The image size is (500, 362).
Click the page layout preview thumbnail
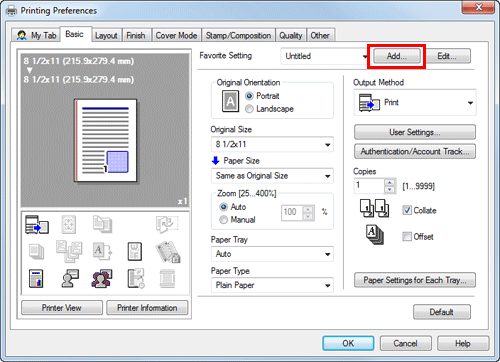tap(105, 141)
